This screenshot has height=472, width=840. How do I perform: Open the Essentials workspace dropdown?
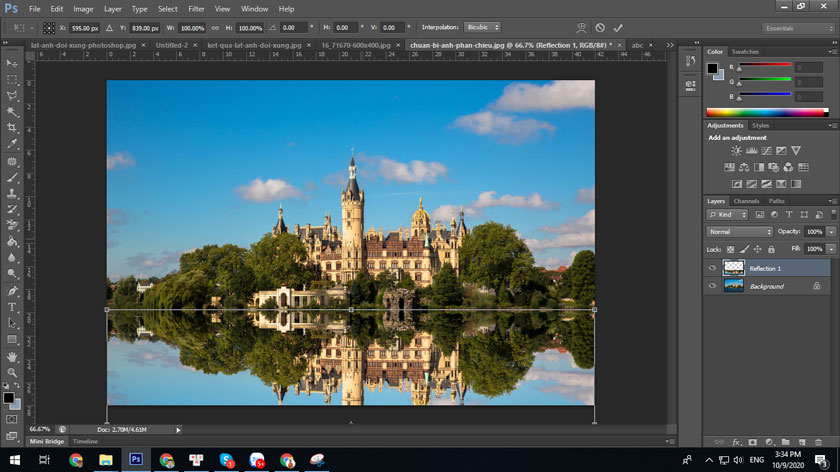coord(798,28)
